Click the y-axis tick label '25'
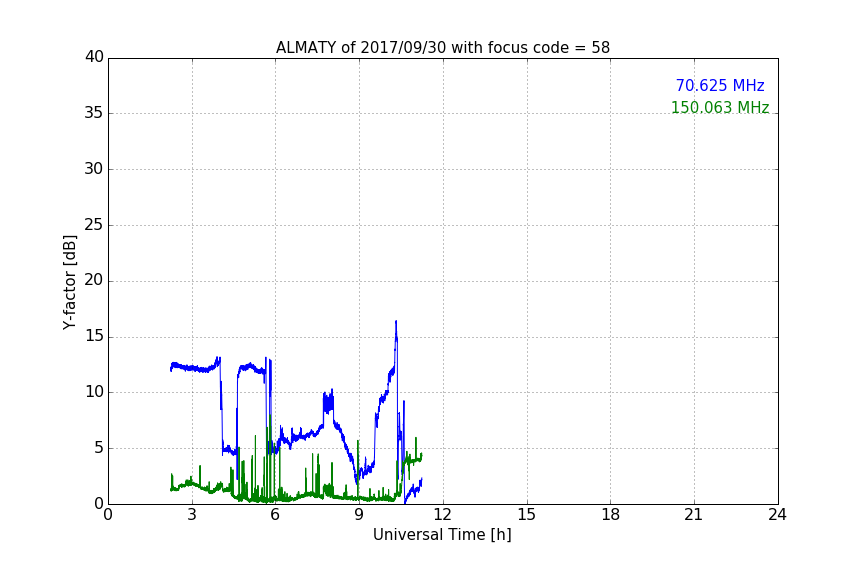The height and width of the screenshot is (576, 864). (x=94, y=225)
